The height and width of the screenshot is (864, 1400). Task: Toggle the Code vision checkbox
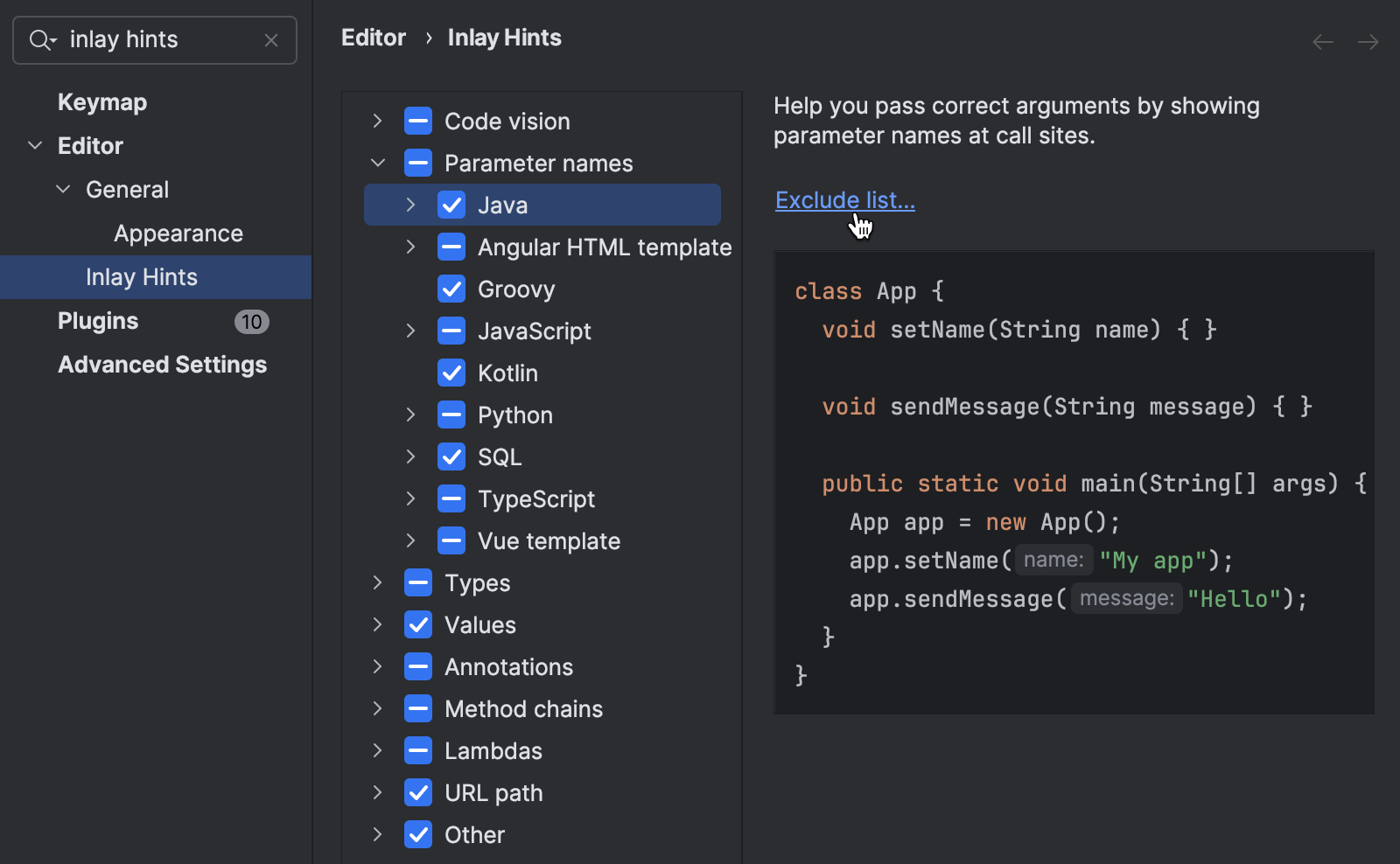pos(418,121)
